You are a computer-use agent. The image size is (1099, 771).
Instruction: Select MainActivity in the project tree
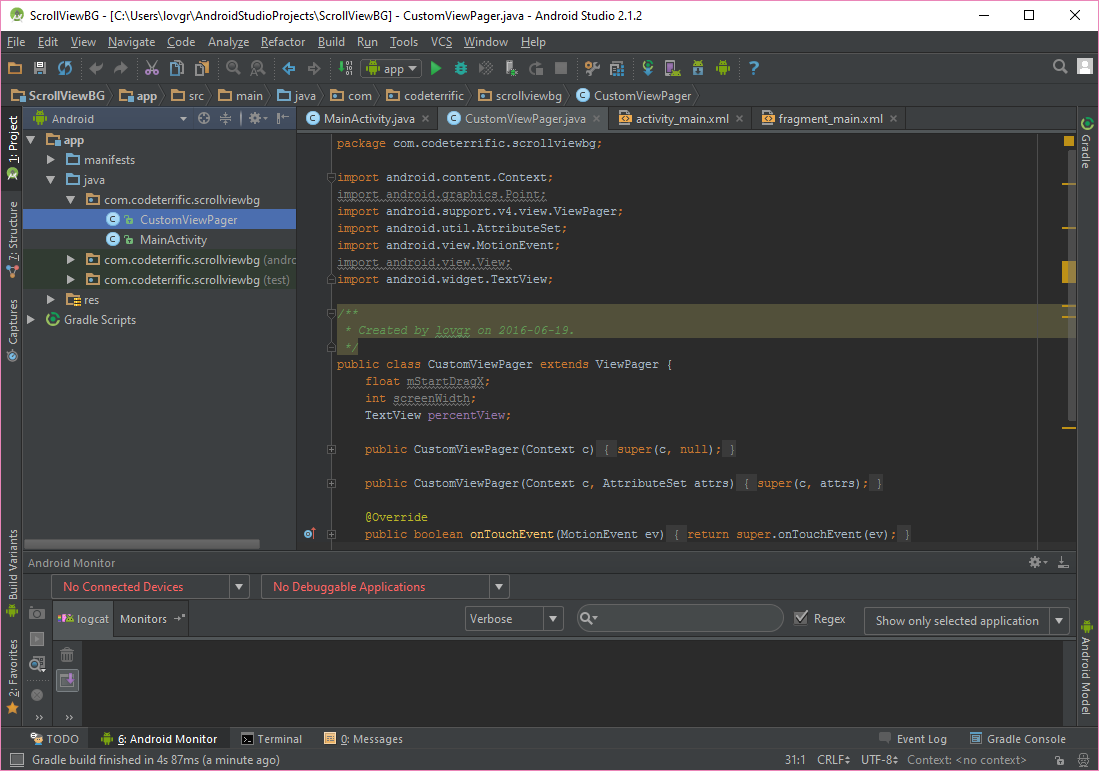click(173, 240)
